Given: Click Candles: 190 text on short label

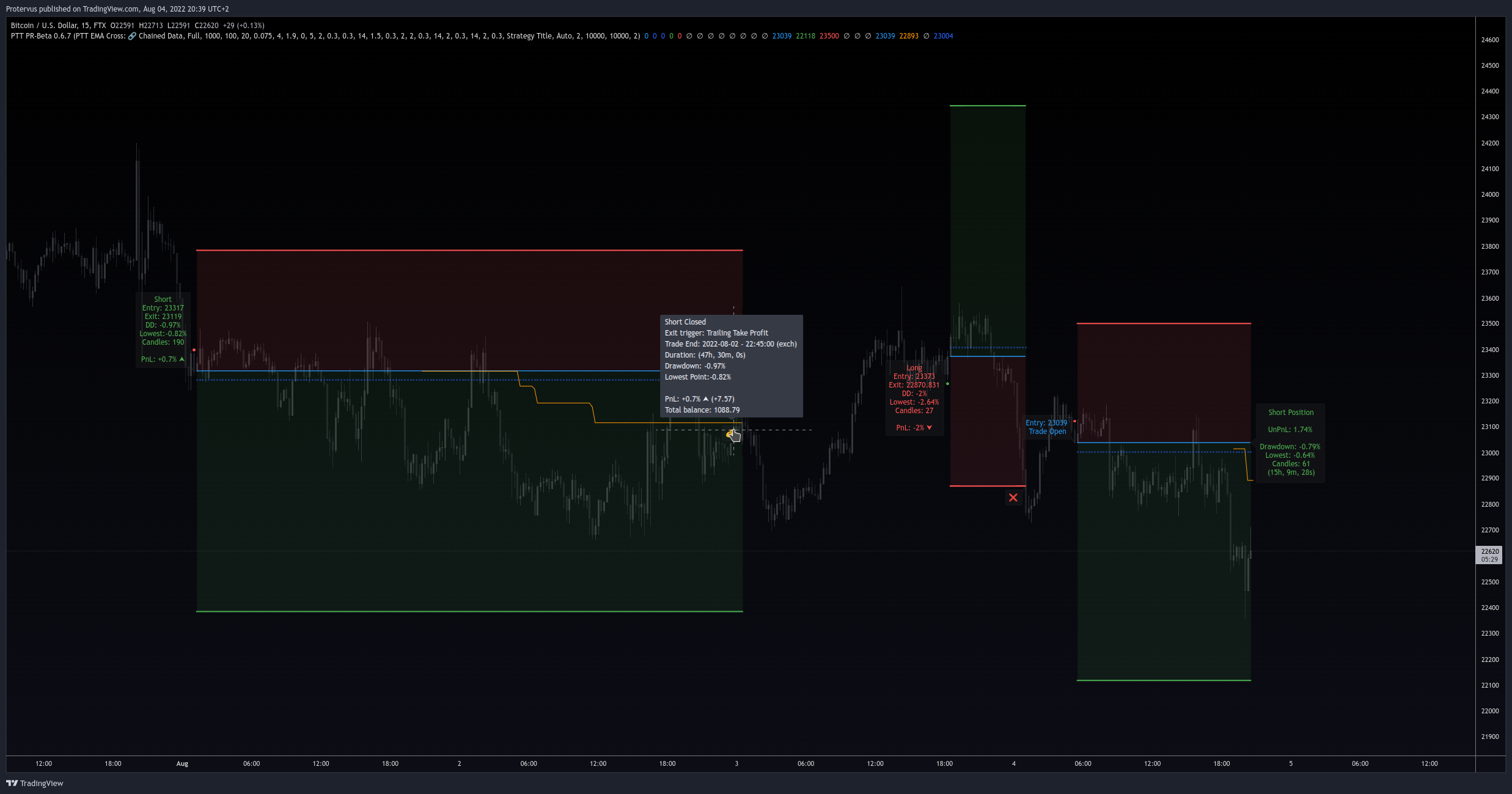Looking at the screenshot, I should 163,342.
